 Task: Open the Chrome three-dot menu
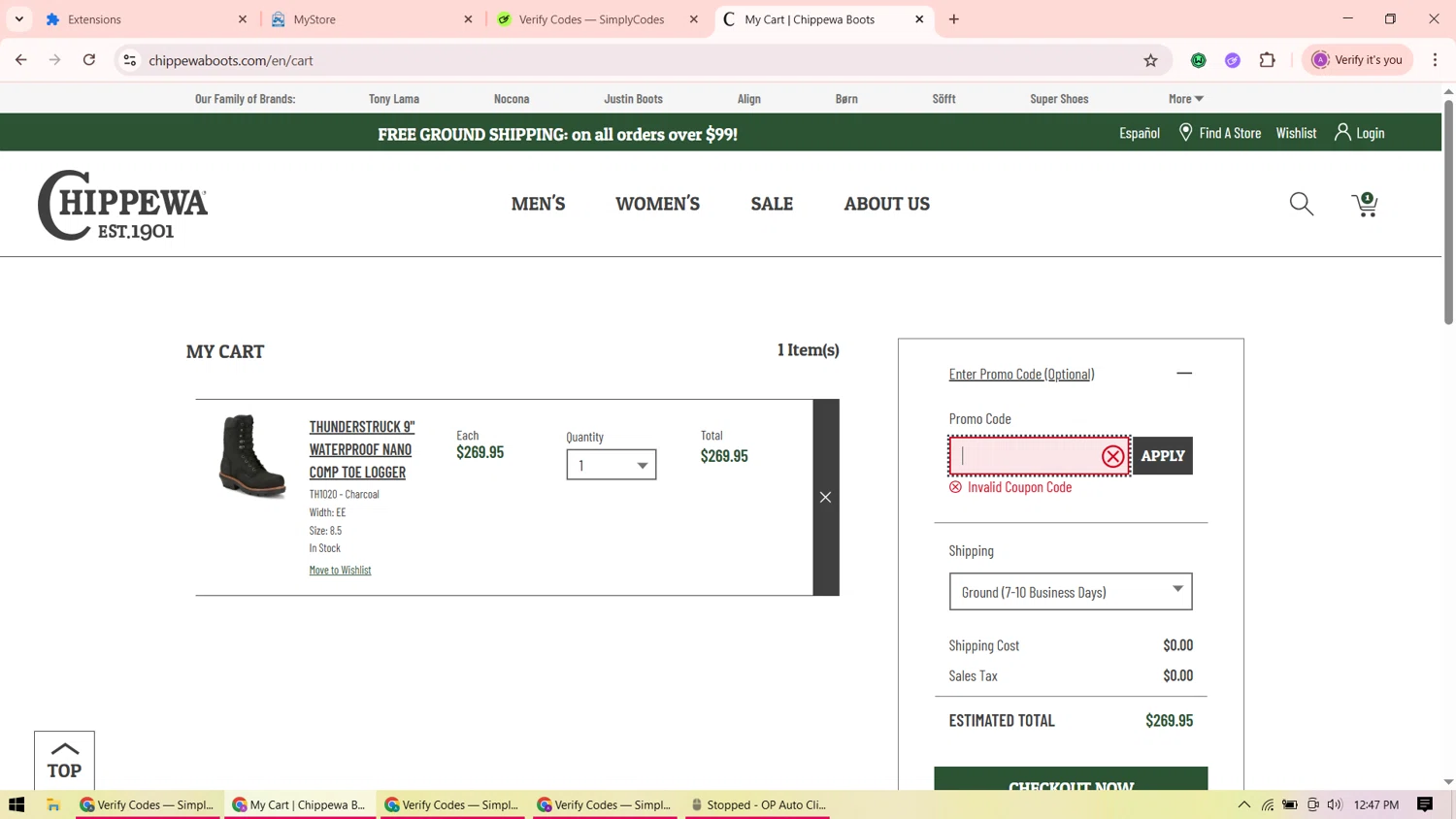(x=1435, y=60)
